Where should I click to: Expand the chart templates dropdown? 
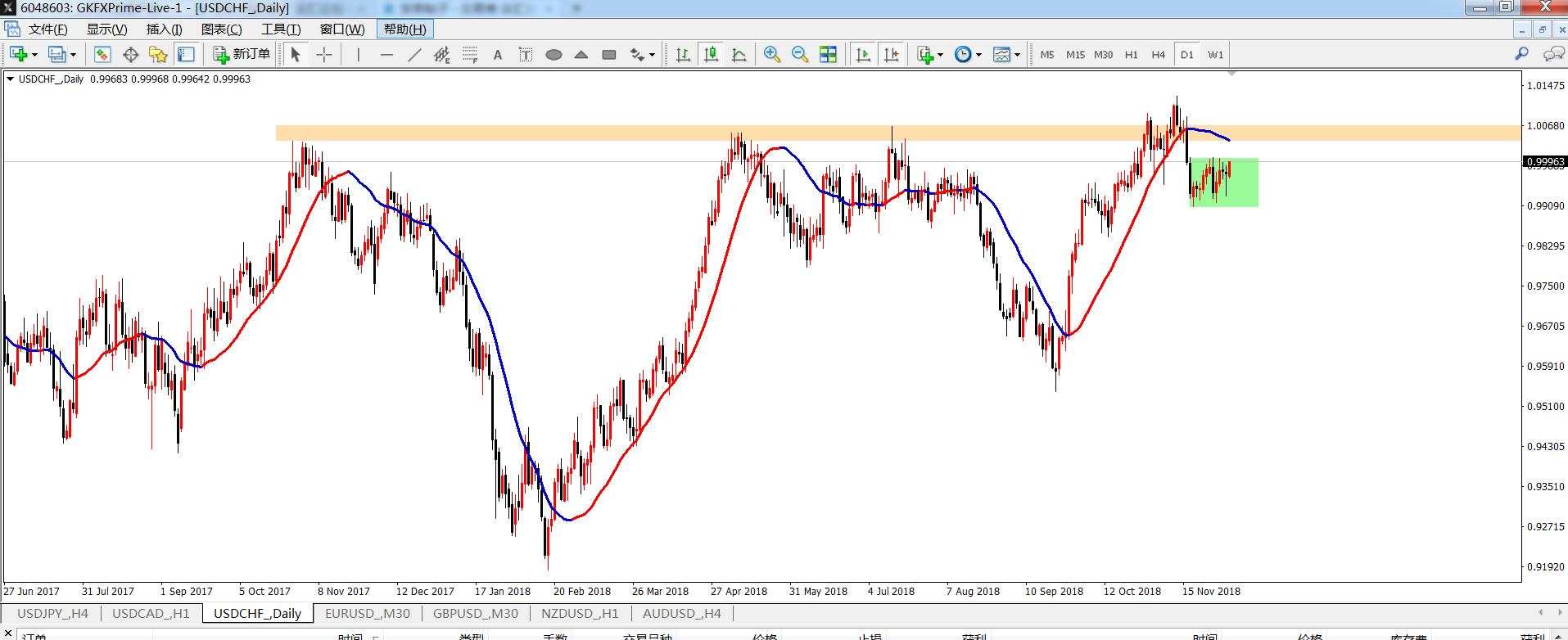tap(1018, 55)
